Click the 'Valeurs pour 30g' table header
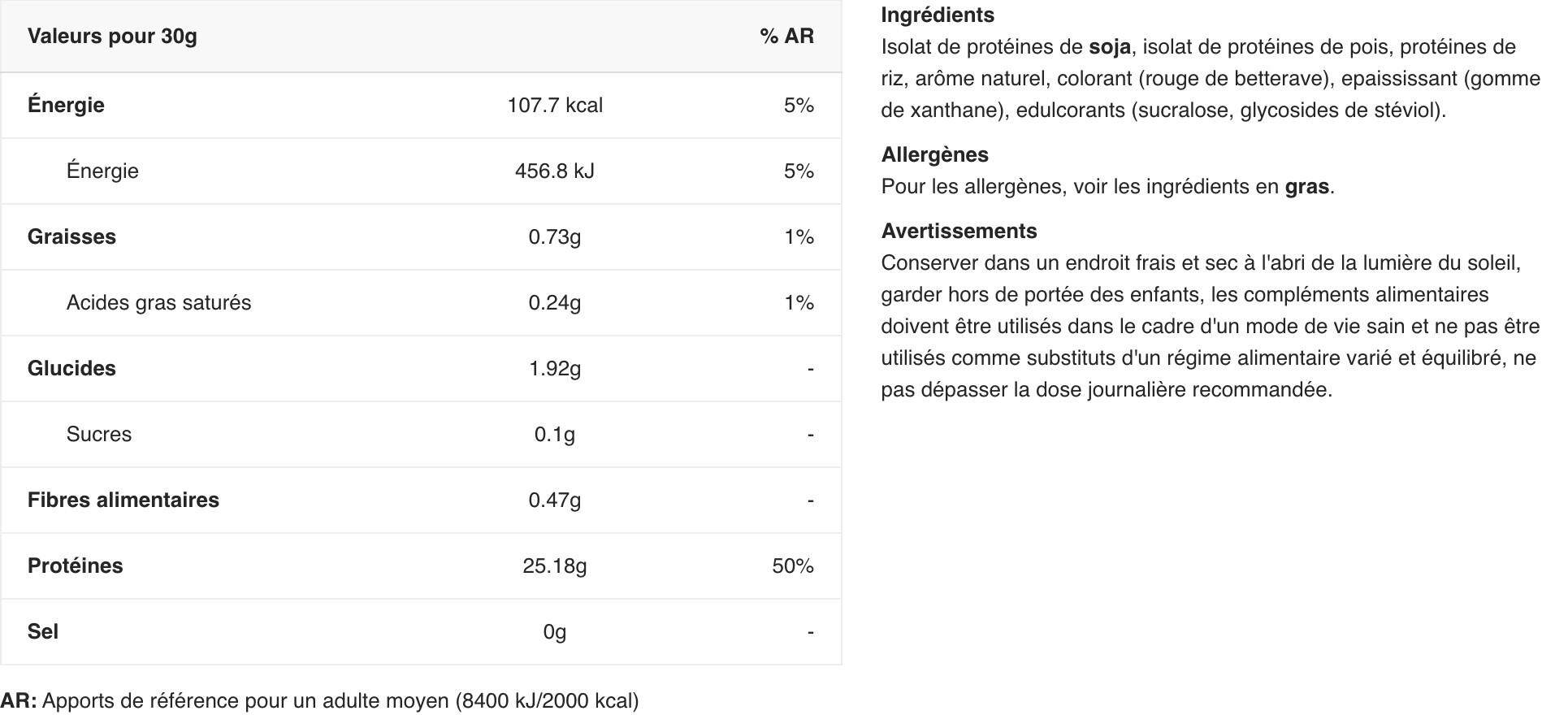This screenshot has height=715, width=1568. [112, 36]
